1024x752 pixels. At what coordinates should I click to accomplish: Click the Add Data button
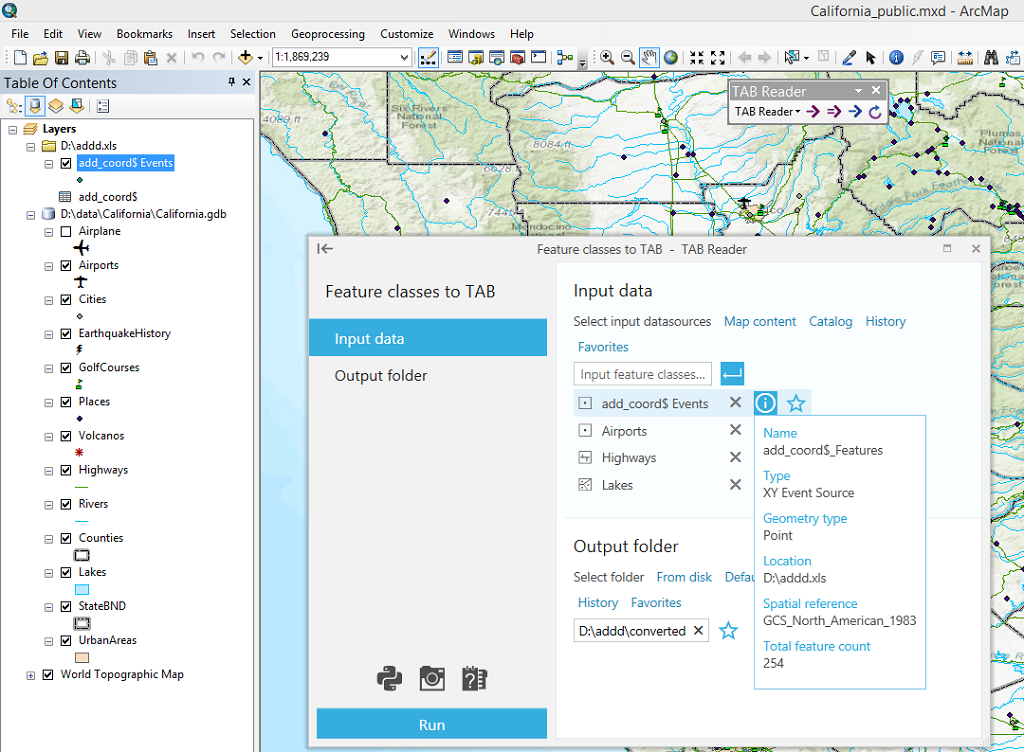tap(246, 57)
